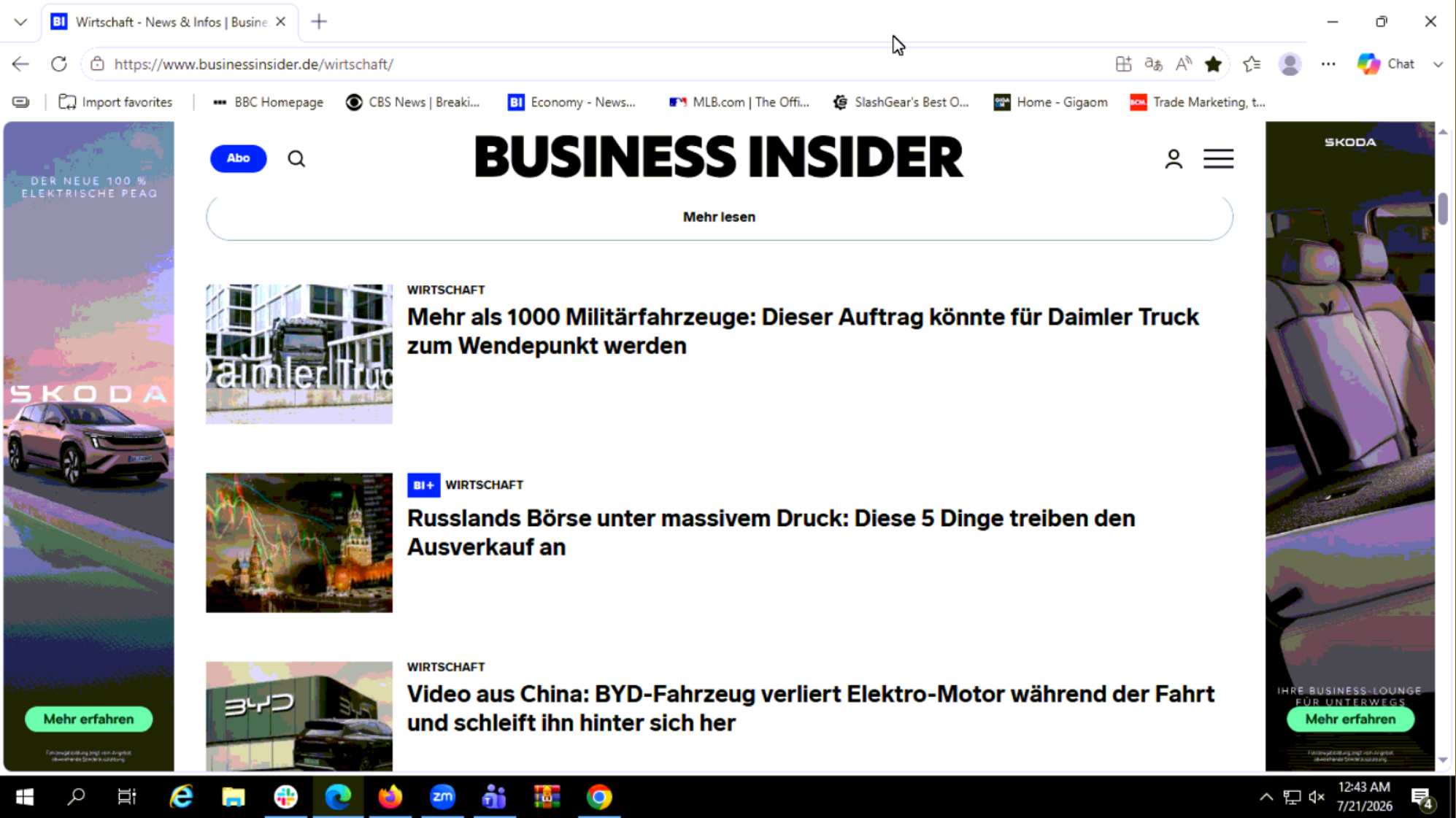The height and width of the screenshot is (818, 1456).
Task: Click the grid-plus icon in address bar
Action: coord(1123,64)
